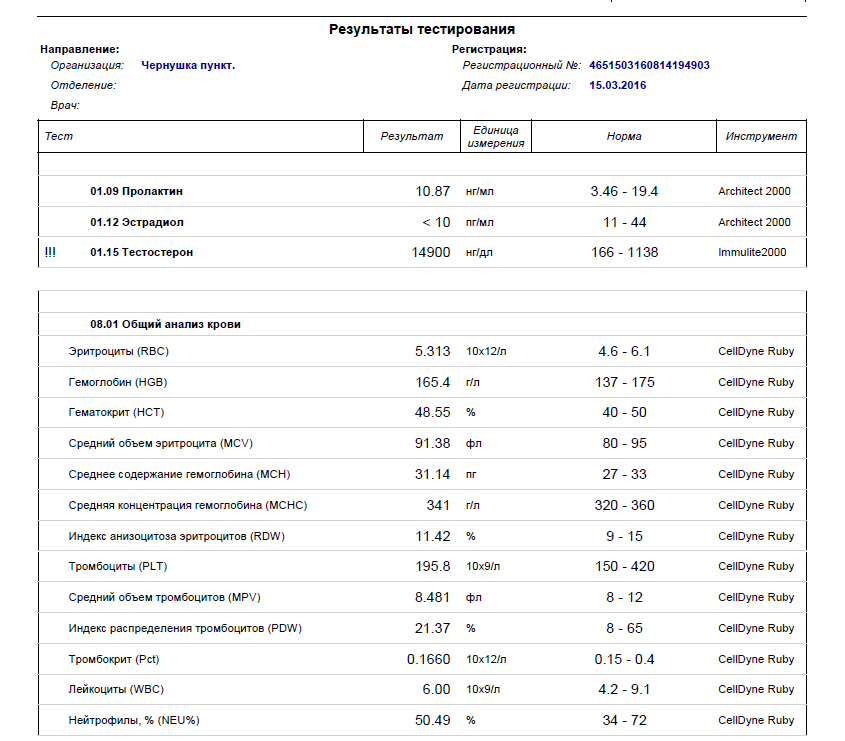
Task: Click the 'Единица измерения' column header
Action: pos(495,137)
